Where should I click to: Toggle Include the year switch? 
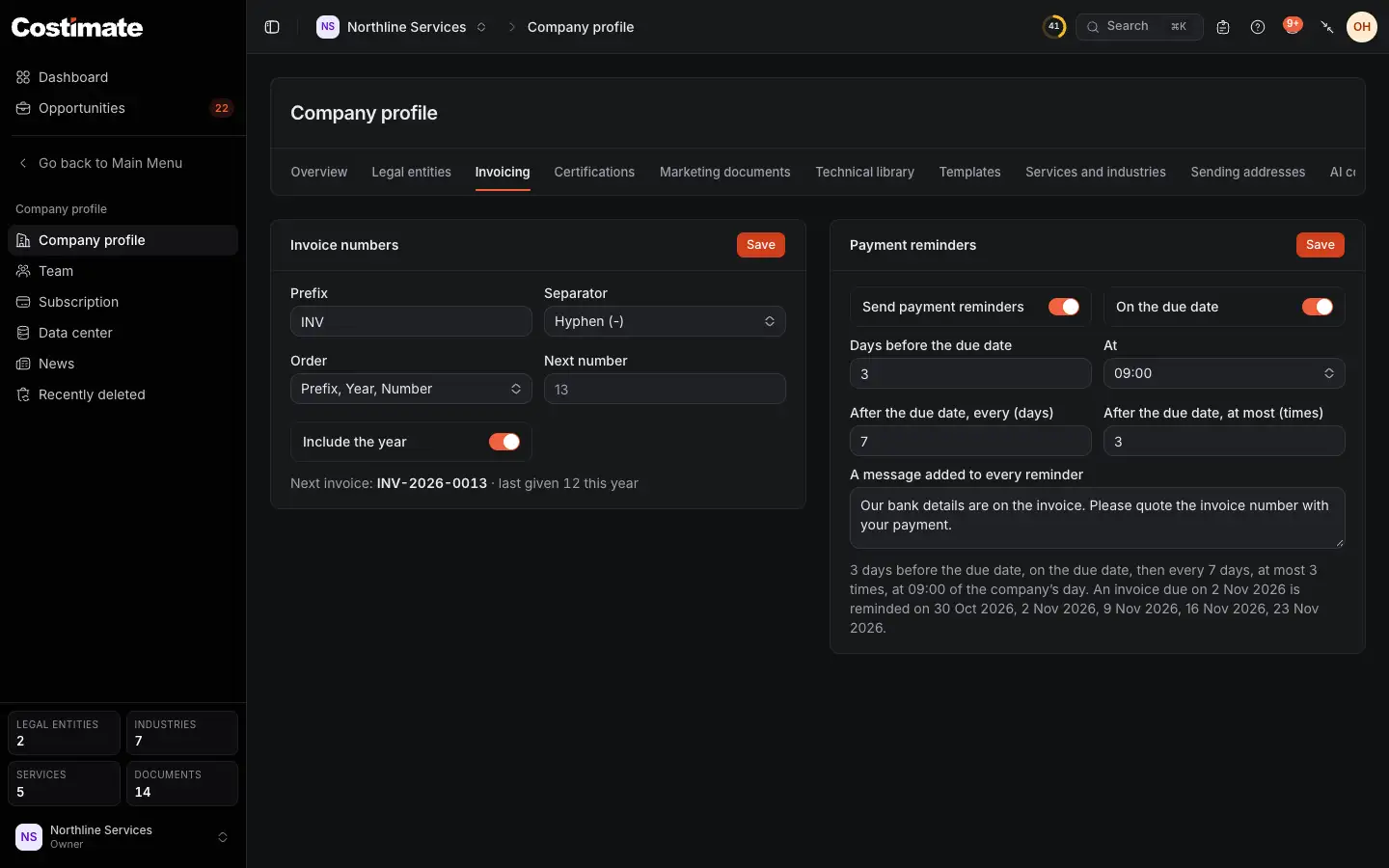(x=504, y=442)
